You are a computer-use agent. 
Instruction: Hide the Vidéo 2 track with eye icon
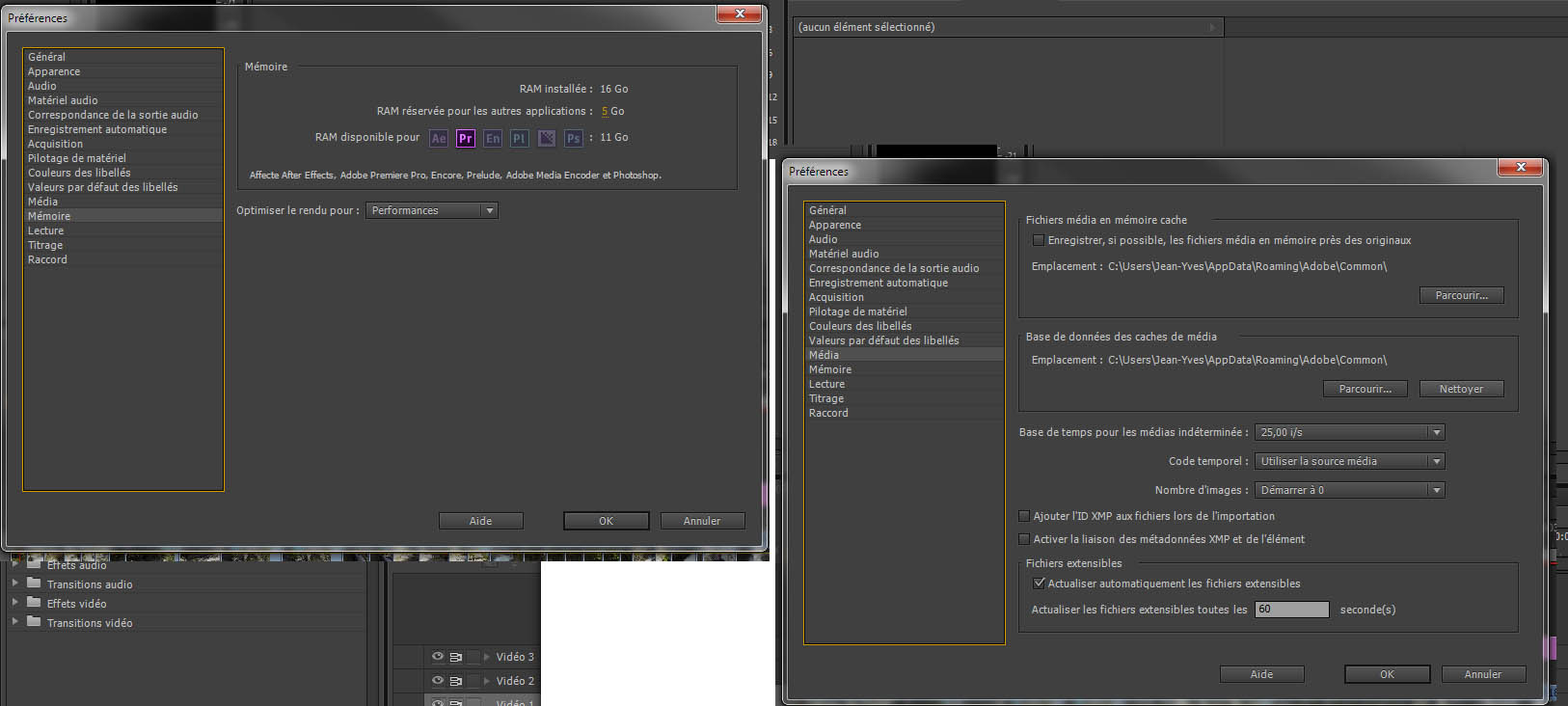[438, 680]
